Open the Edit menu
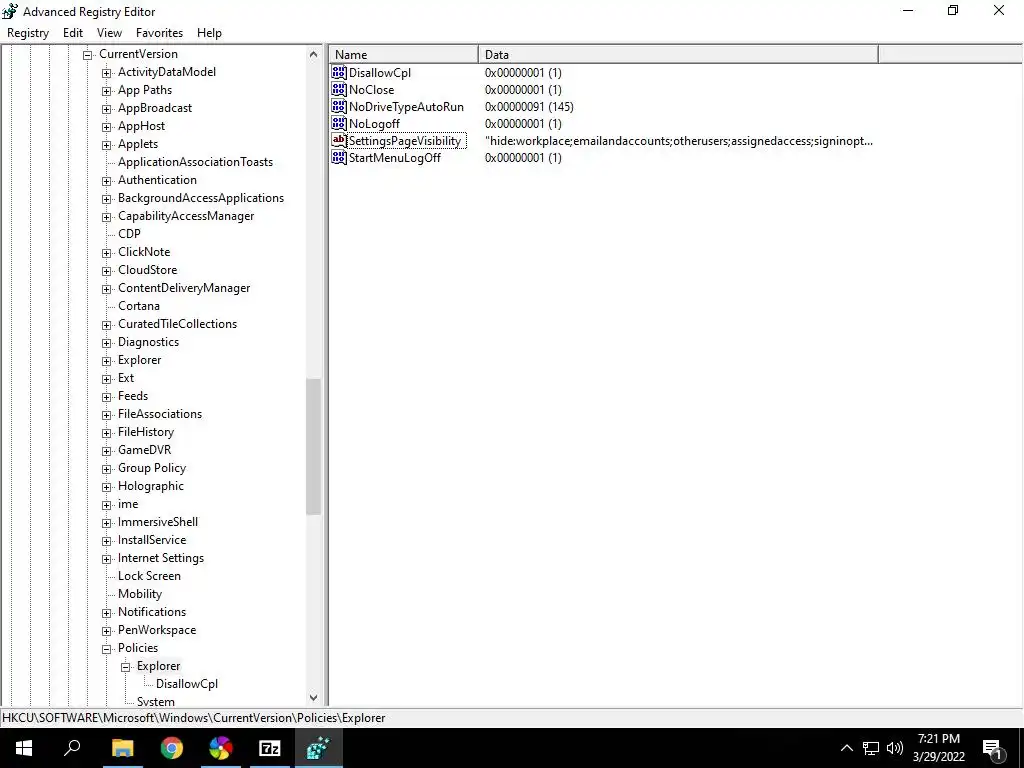1024x768 pixels. 72,33
